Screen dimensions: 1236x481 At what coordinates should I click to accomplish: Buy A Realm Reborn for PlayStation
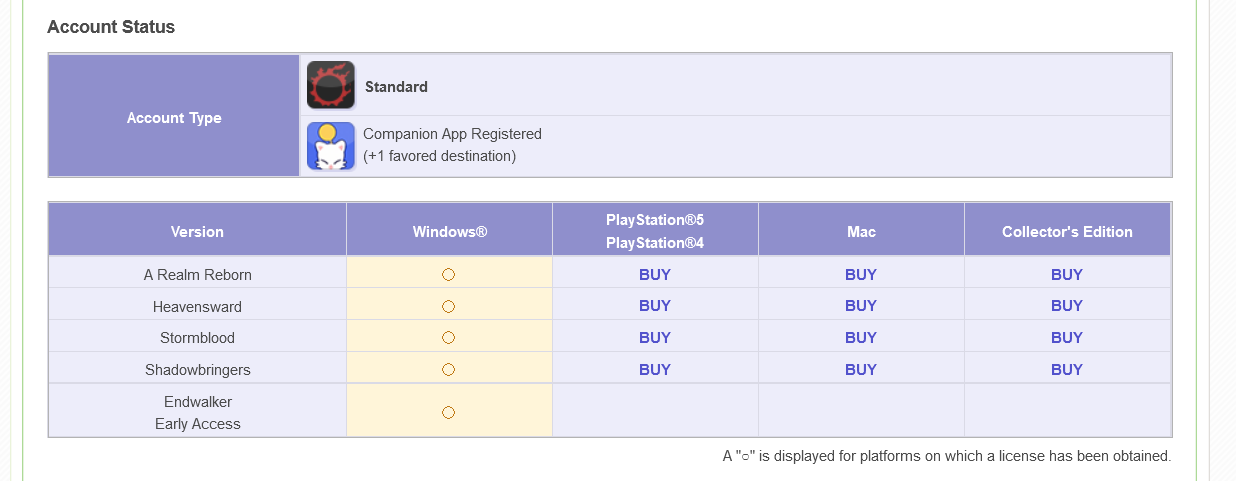655,274
